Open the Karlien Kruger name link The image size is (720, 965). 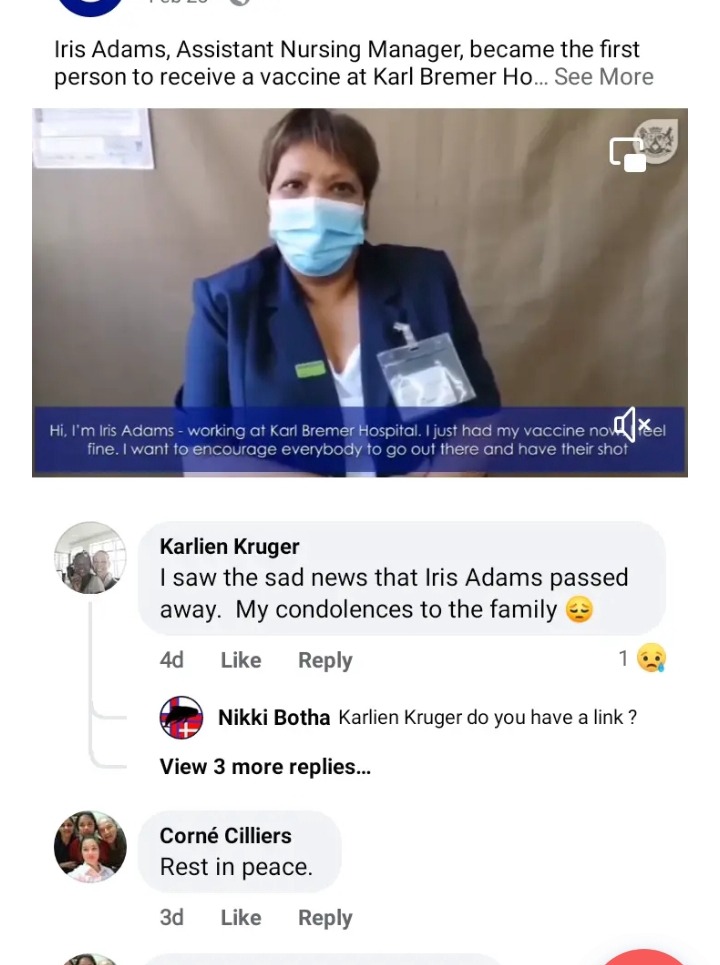click(x=230, y=547)
